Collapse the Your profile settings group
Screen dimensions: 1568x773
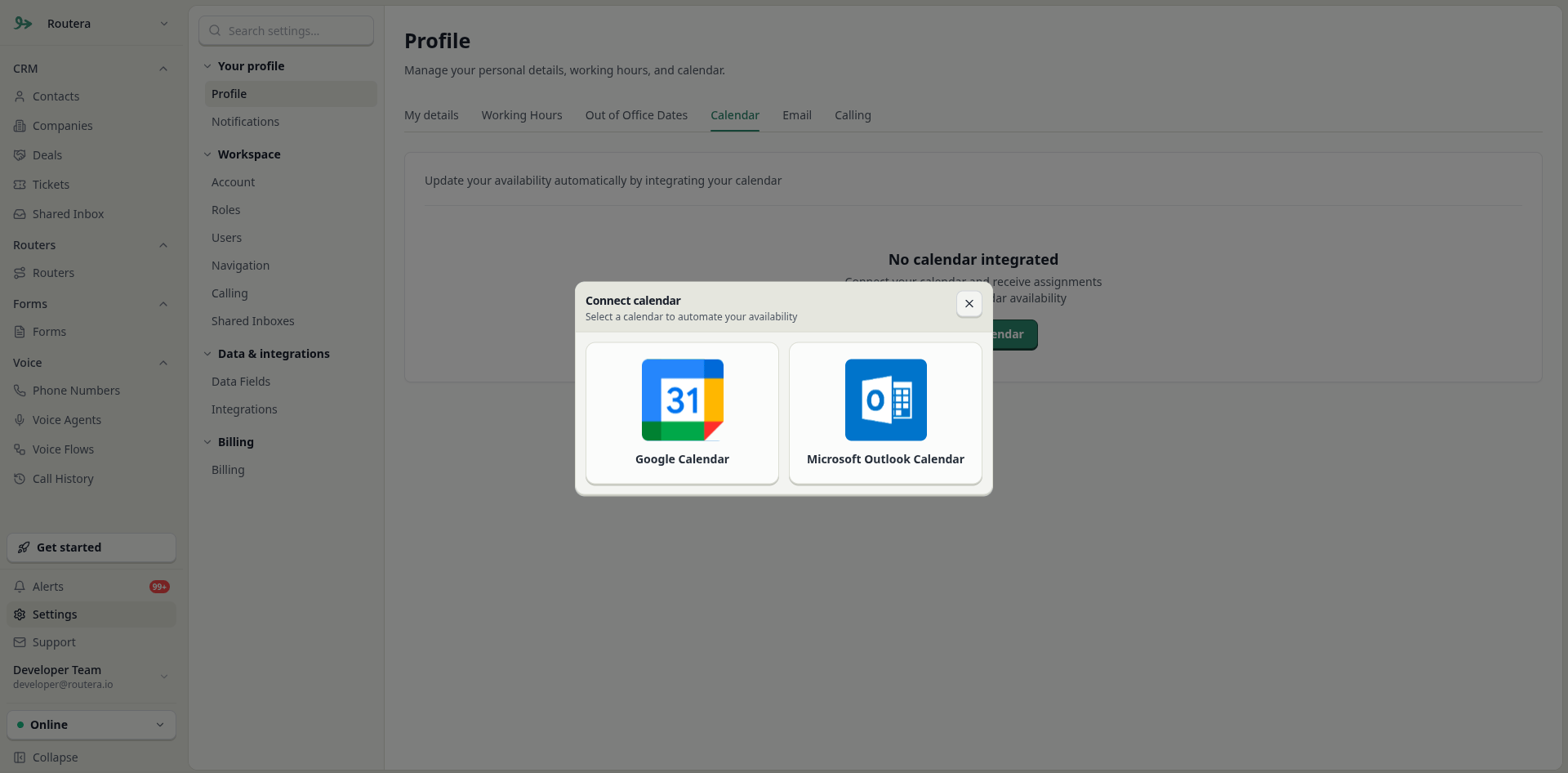coord(207,66)
